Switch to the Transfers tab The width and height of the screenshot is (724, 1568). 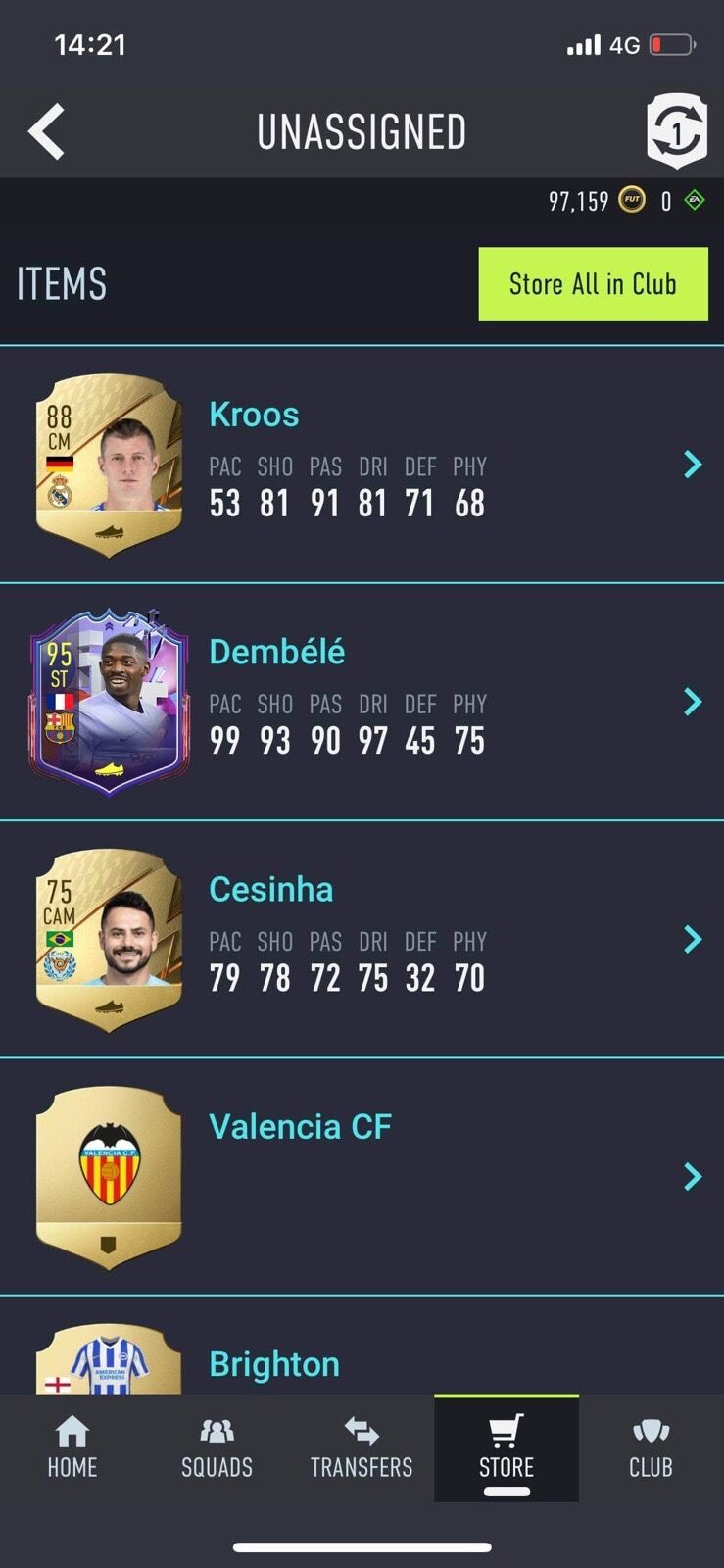(x=362, y=1447)
